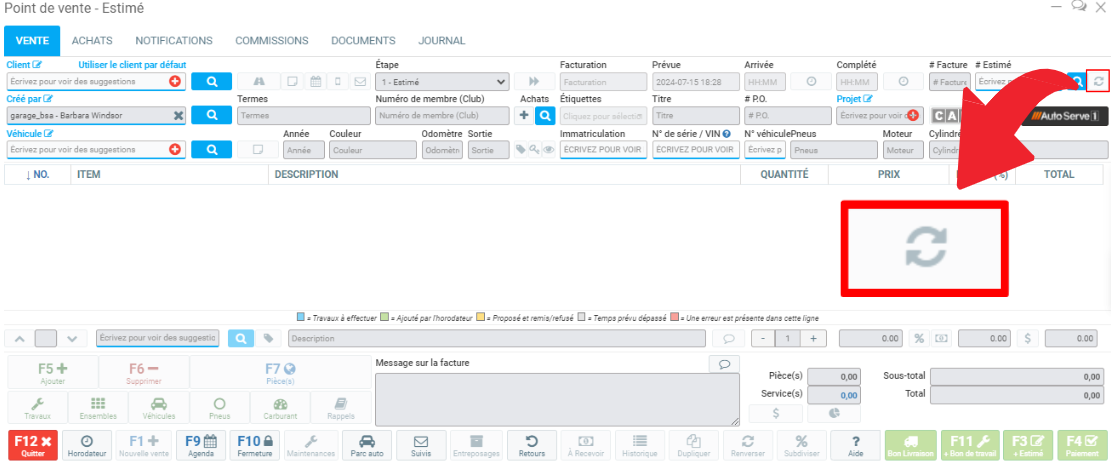This screenshot has width=1111, height=463.
Task: Open the Suivis envelope button
Action: (x=421, y=445)
